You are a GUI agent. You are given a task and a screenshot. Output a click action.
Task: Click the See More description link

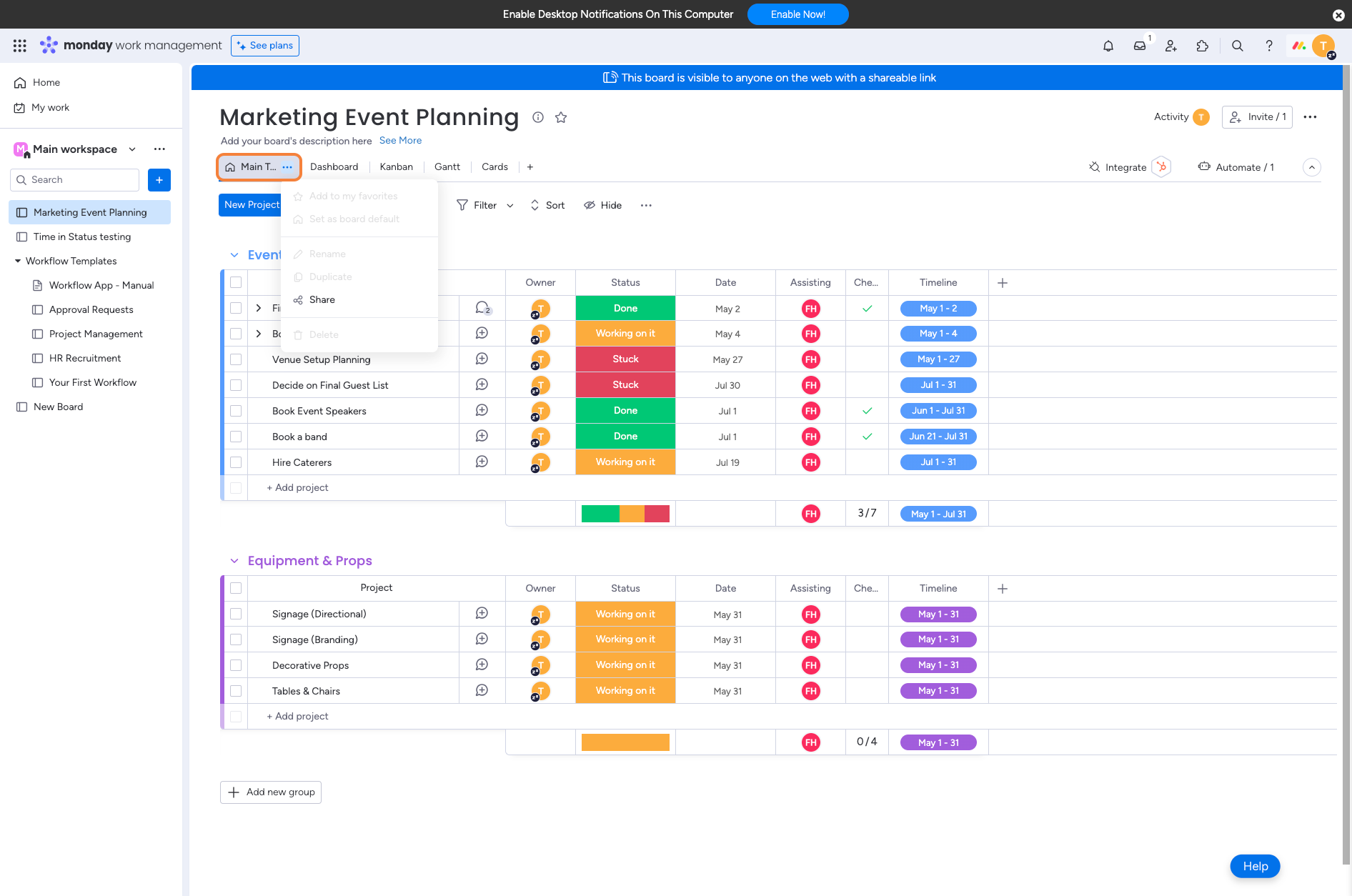[x=400, y=141]
